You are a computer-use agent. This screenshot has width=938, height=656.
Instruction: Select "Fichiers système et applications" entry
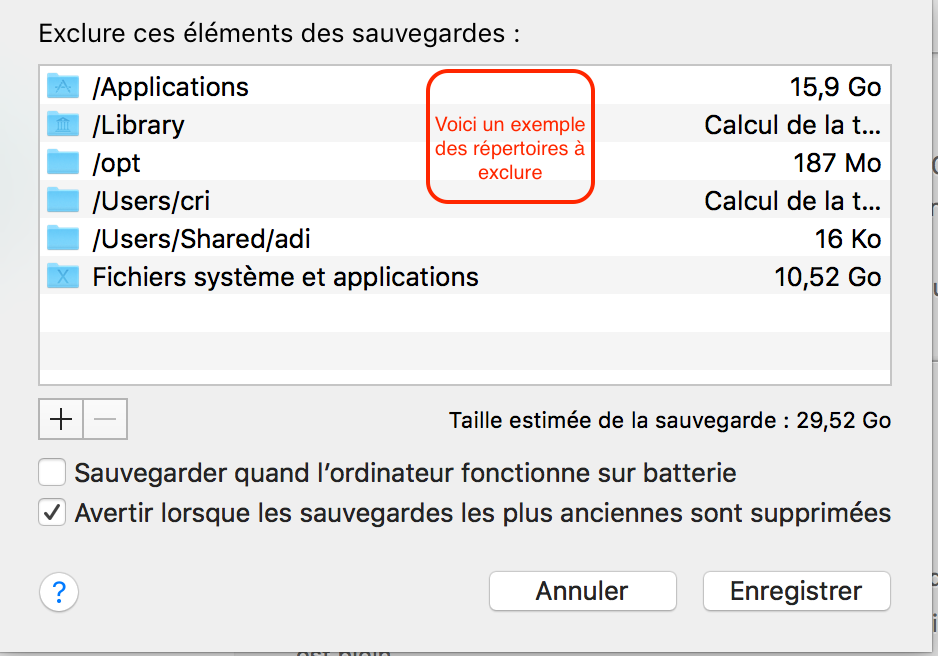point(285,277)
